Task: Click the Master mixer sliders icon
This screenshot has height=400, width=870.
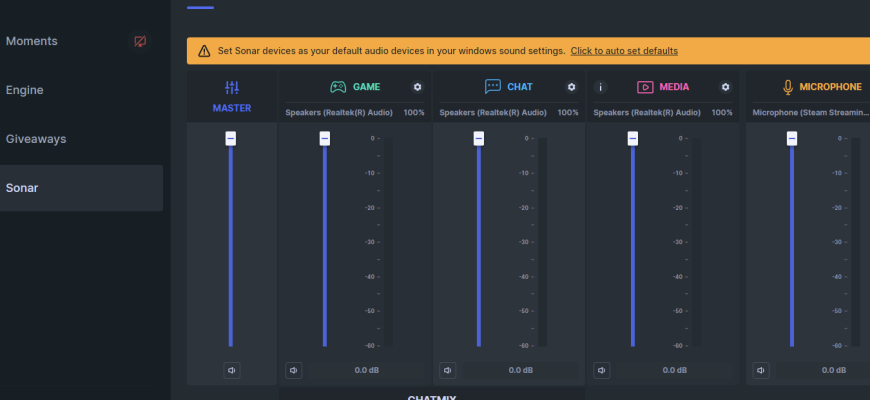Action: coord(232,88)
